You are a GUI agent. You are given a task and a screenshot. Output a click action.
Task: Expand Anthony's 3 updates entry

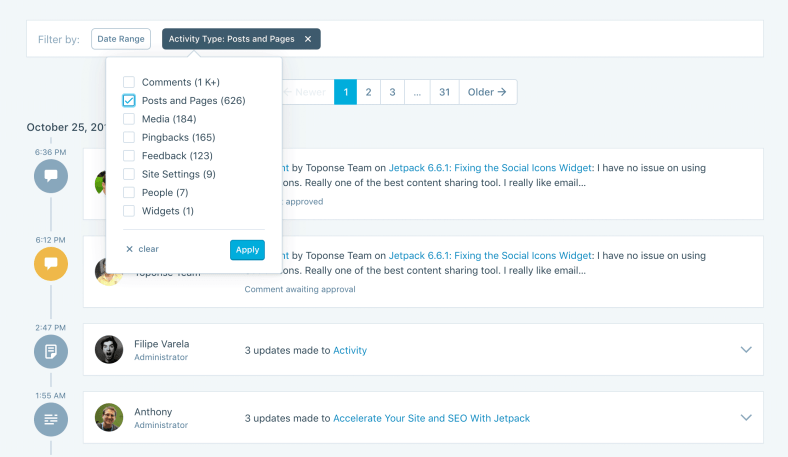(745, 417)
